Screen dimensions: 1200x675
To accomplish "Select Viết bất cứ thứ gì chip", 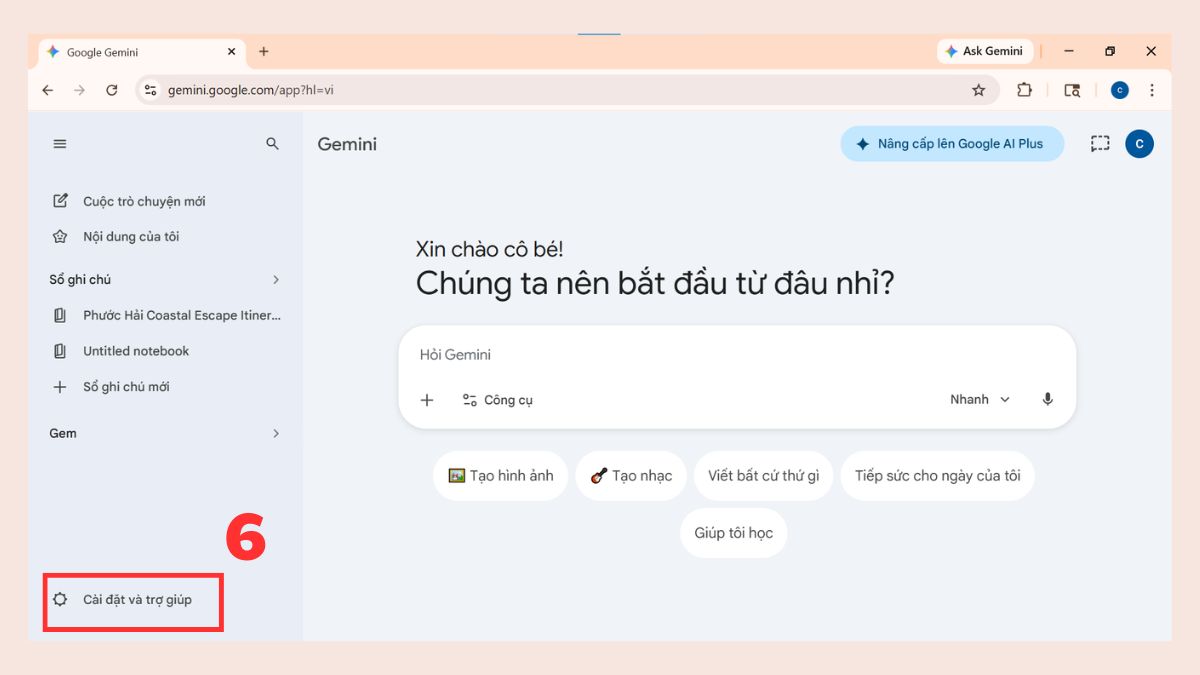I will pyautogui.click(x=764, y=476).
